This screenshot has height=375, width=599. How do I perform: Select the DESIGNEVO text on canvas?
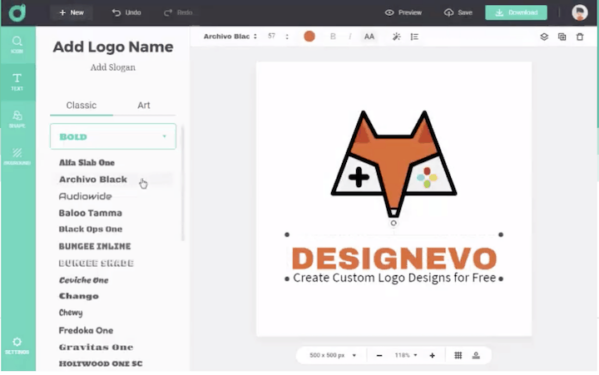pos(394,259)
